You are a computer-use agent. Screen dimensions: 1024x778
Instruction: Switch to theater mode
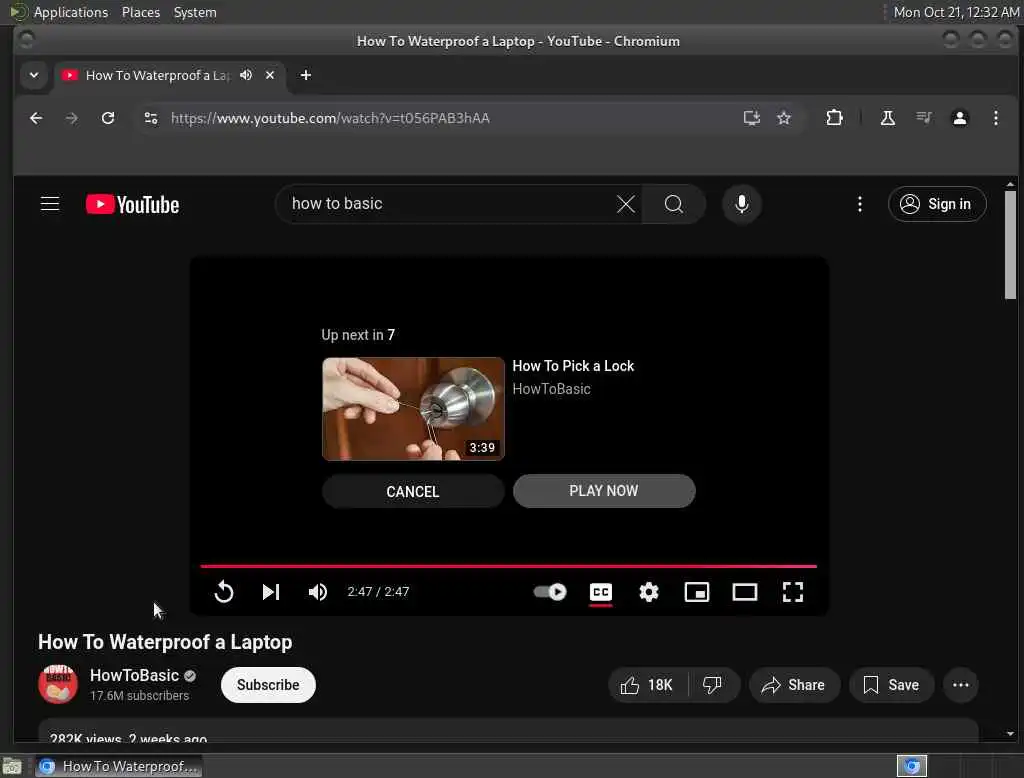744,592
